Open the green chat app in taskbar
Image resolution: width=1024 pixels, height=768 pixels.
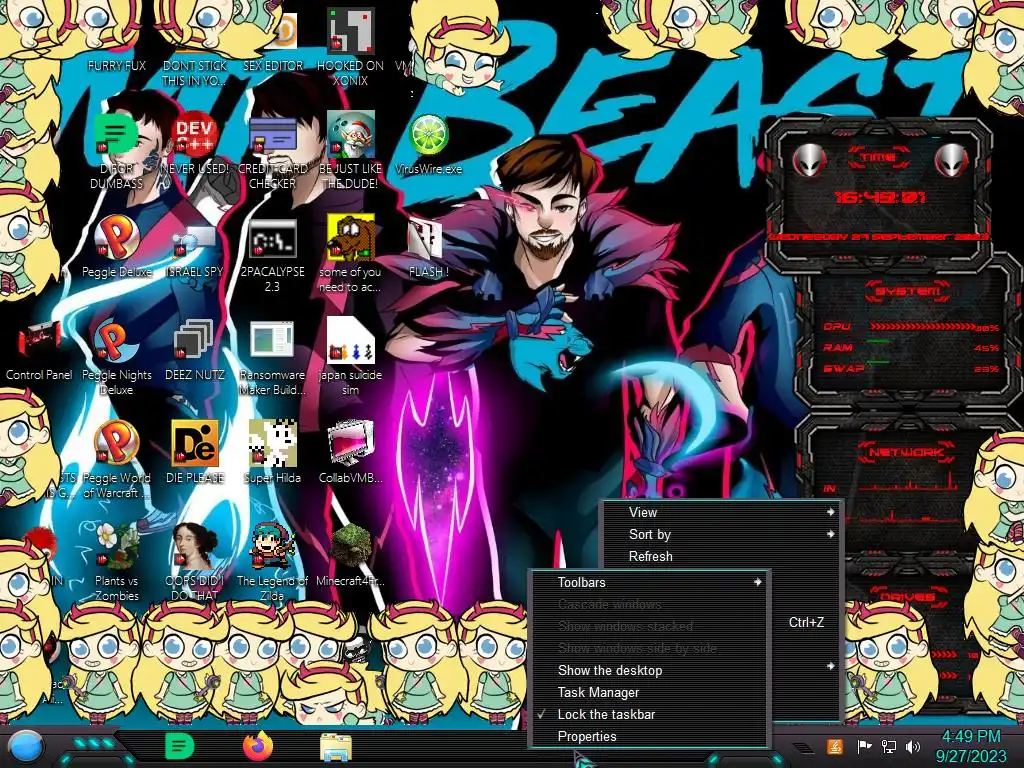179,746
